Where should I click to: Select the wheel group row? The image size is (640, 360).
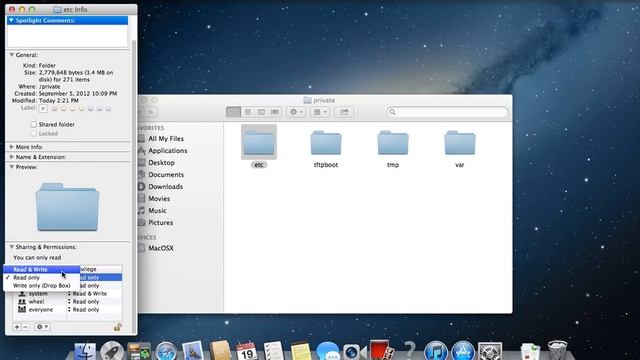pyautogui.click(x=67, y=302)
